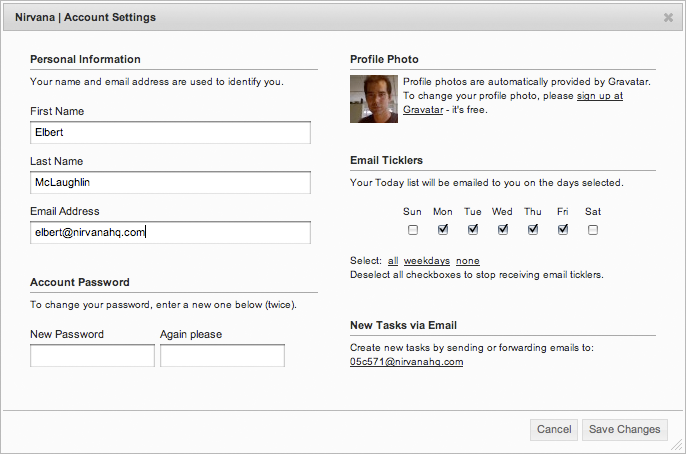
Task: Uncheck the Tue email tickler checkbox
Action: pos(473,230)
